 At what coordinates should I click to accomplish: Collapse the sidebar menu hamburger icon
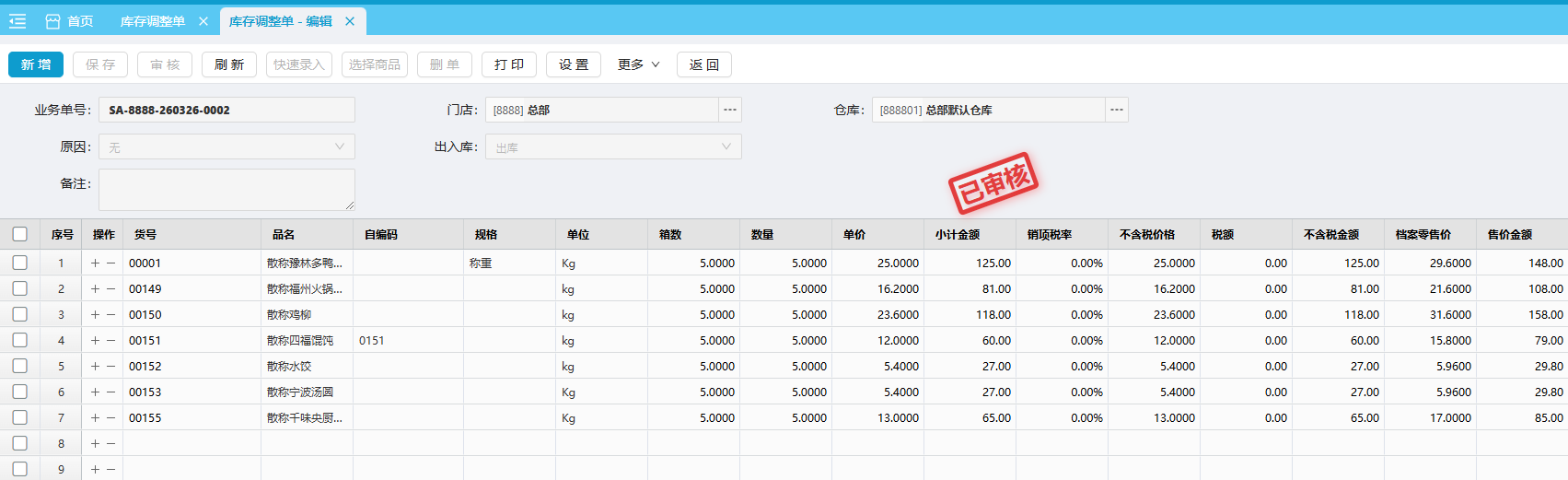[17, 21]
